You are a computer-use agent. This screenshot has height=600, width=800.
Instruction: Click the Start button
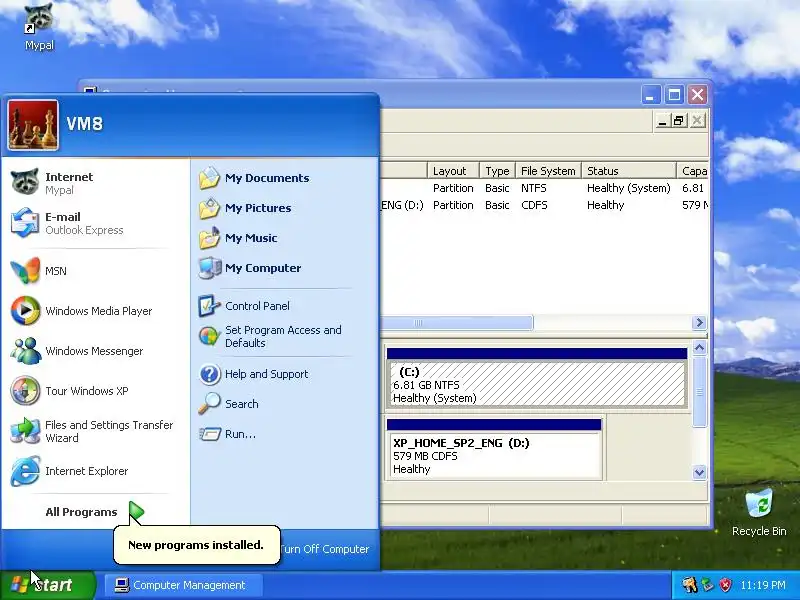click(x=48, y=585)
